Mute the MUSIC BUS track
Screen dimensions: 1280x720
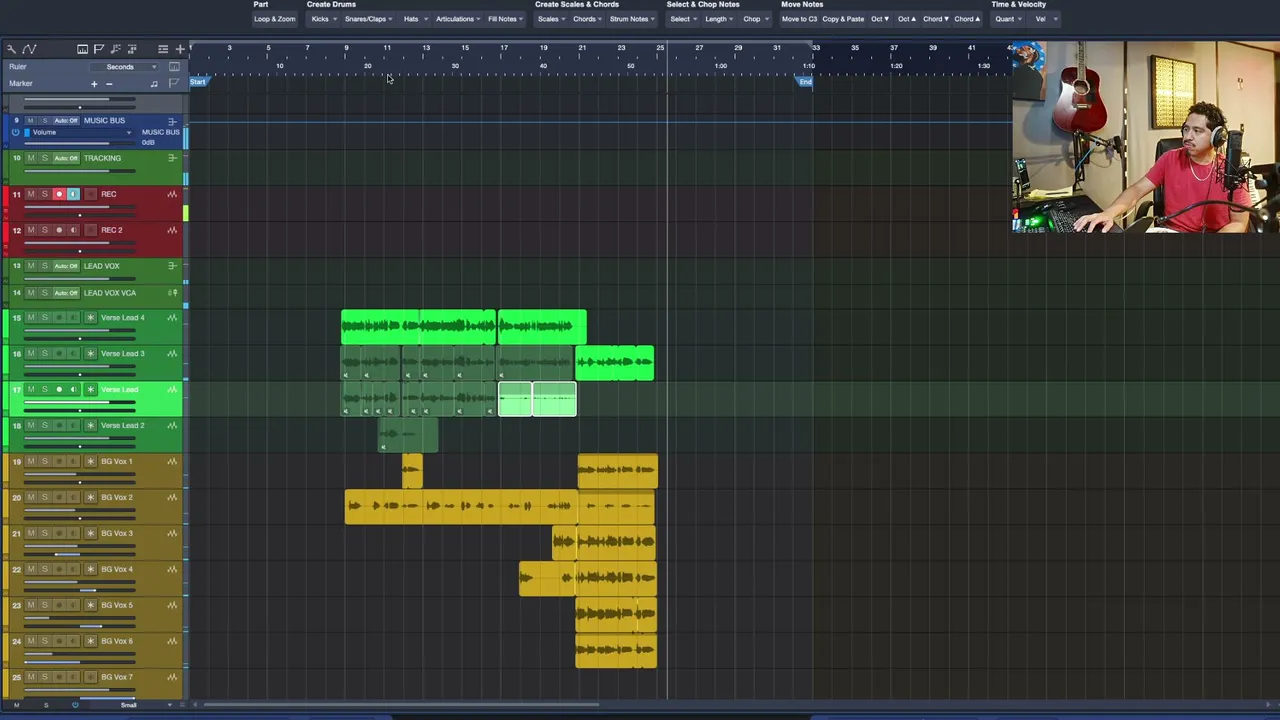[30, 121]
